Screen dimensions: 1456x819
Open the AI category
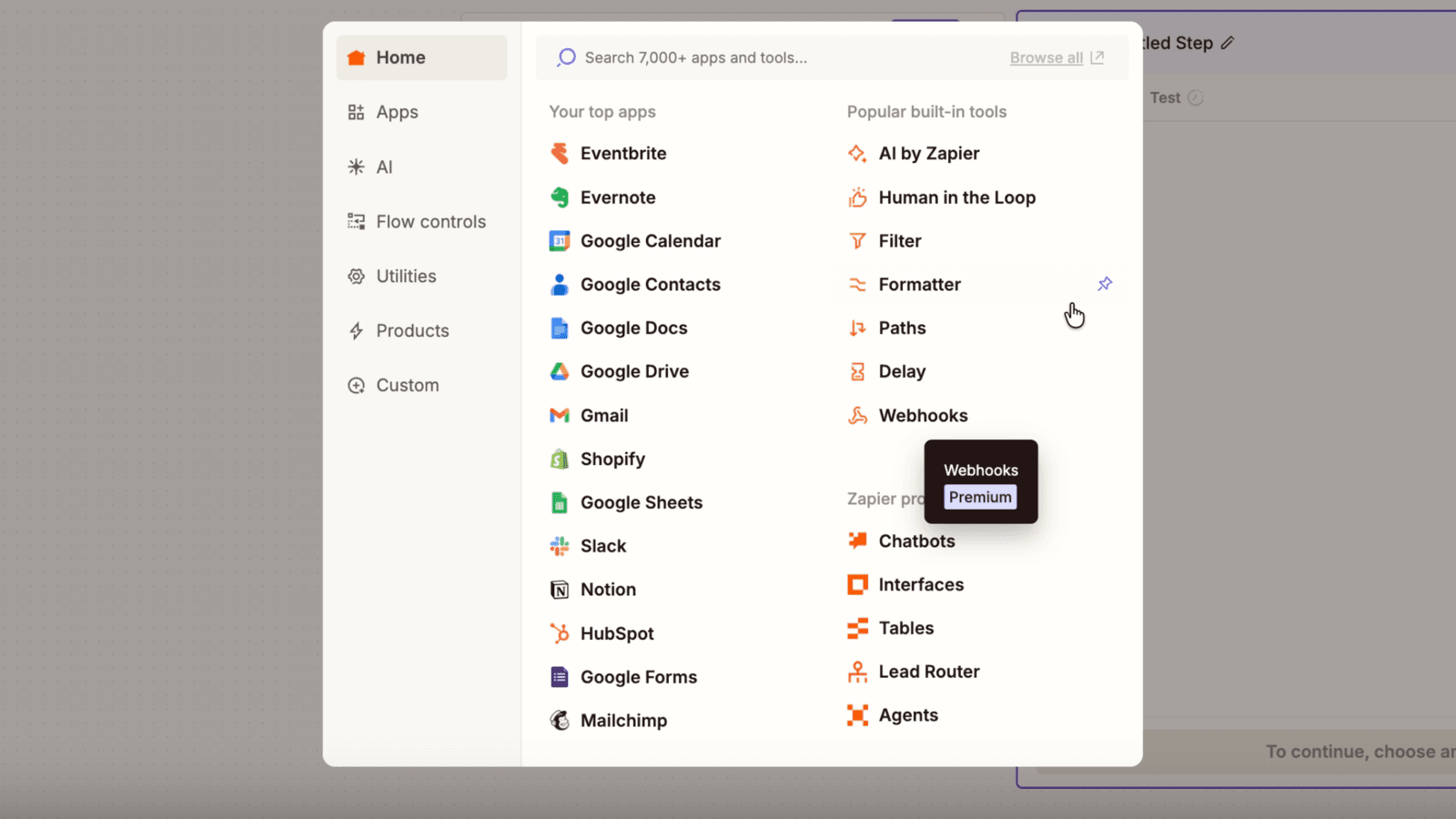421,167
